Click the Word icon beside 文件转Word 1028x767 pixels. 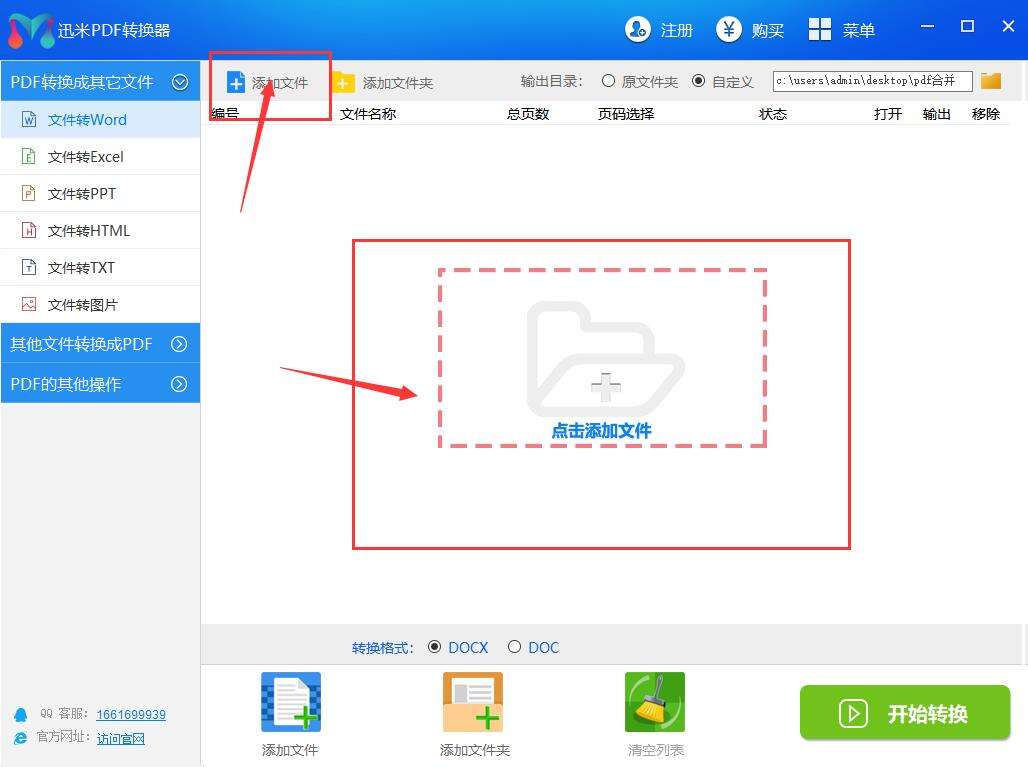tap(29, 119)
